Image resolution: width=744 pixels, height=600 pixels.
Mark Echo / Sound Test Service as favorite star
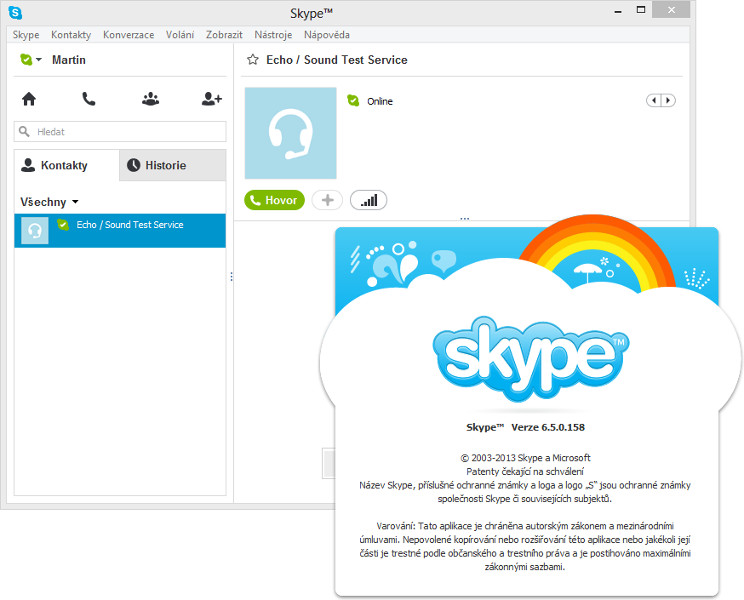click(253, 60)
